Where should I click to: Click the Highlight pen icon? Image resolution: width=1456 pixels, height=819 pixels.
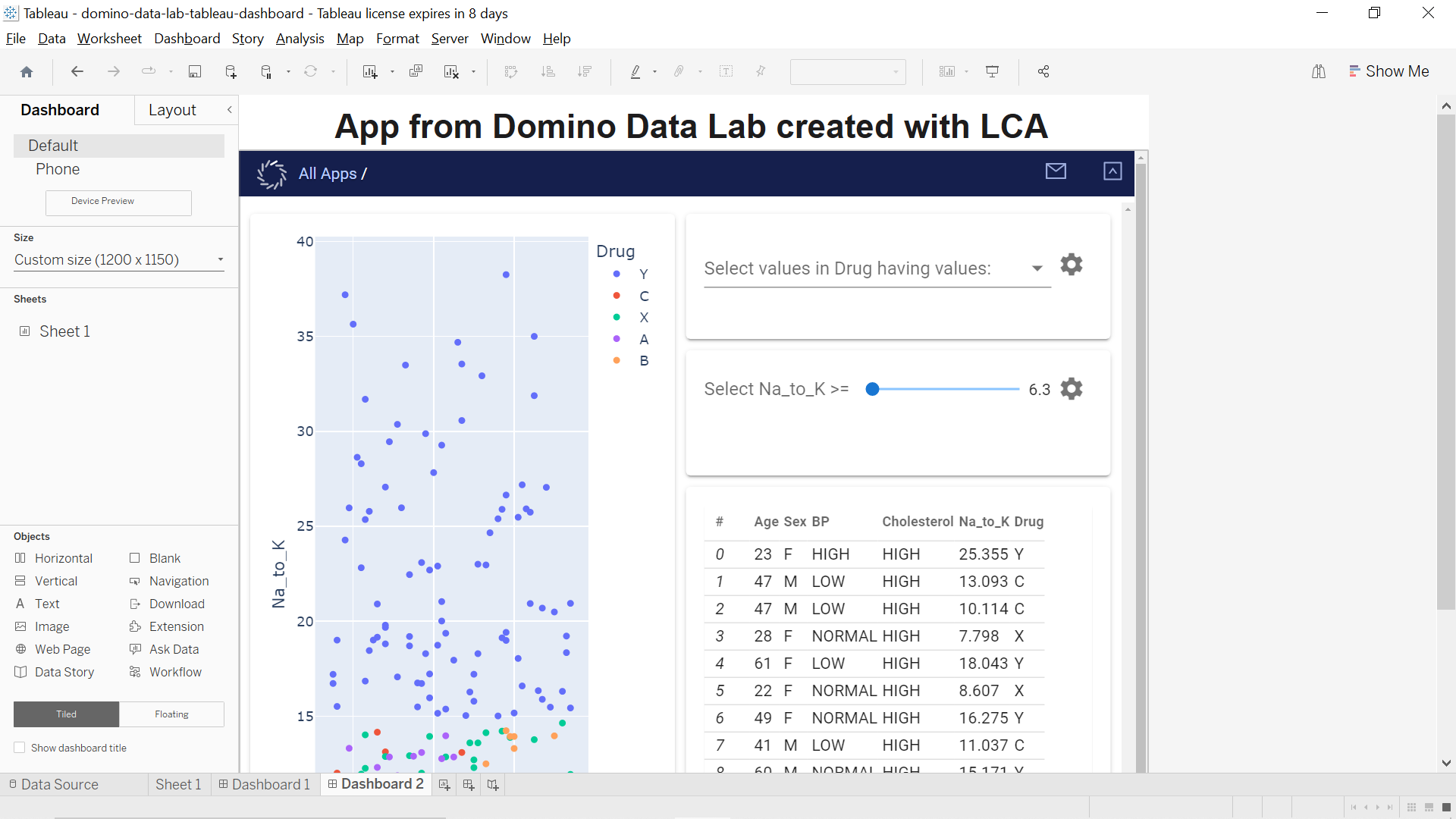pyautogui.click(x=635, y=71)
